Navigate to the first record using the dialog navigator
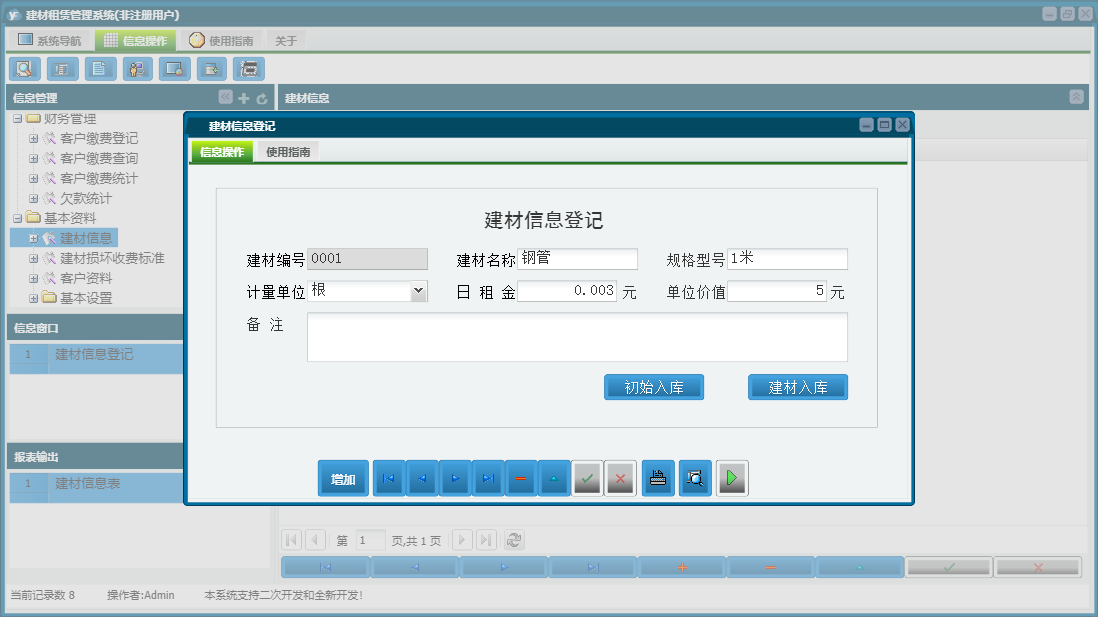The width and height of the screenshot is (1098, 617). pos(389,478)
